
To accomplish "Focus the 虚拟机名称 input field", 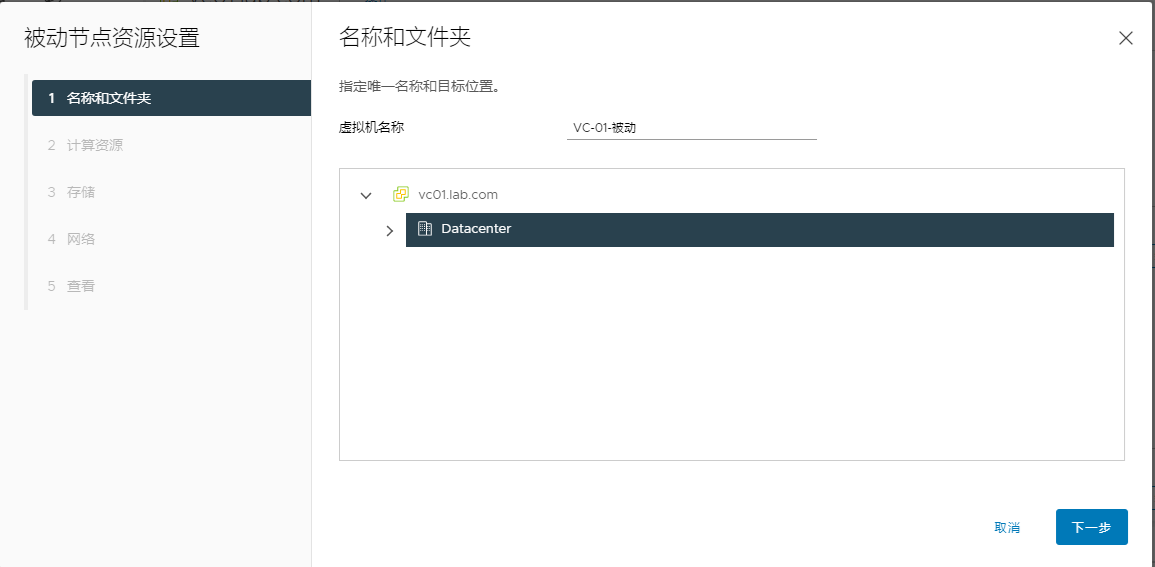I will pyautogui.click(x=692, y=128).
